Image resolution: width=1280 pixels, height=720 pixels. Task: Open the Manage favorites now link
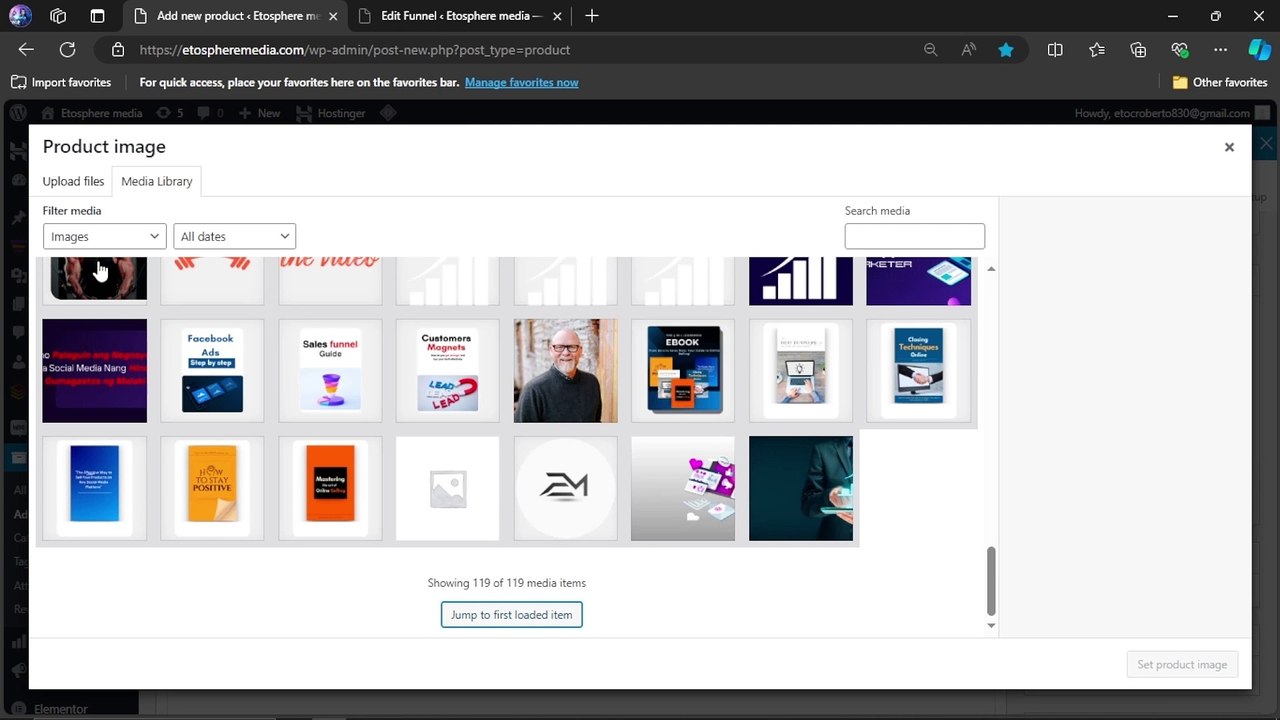[522, 82]
